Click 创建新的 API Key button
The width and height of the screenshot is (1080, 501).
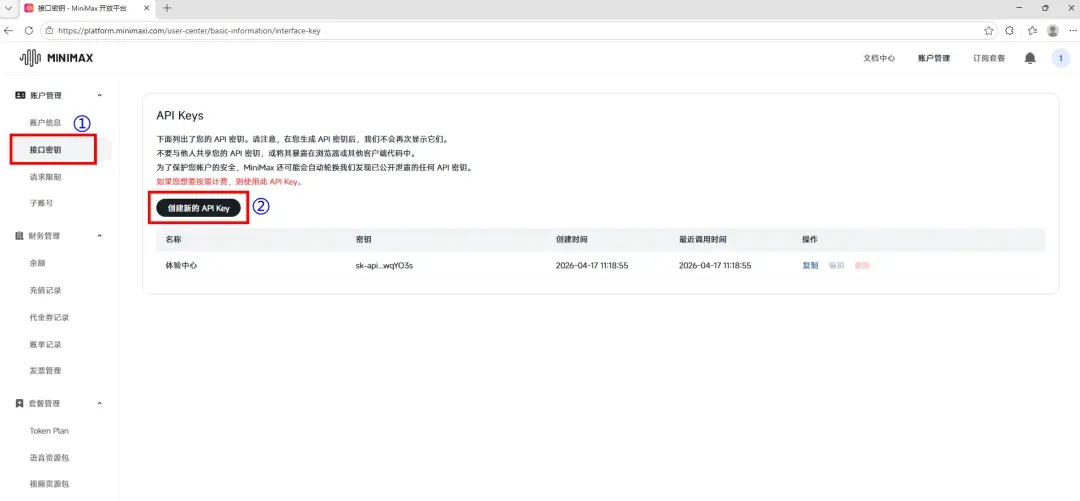pyautogui.click(x=198, y=208)
